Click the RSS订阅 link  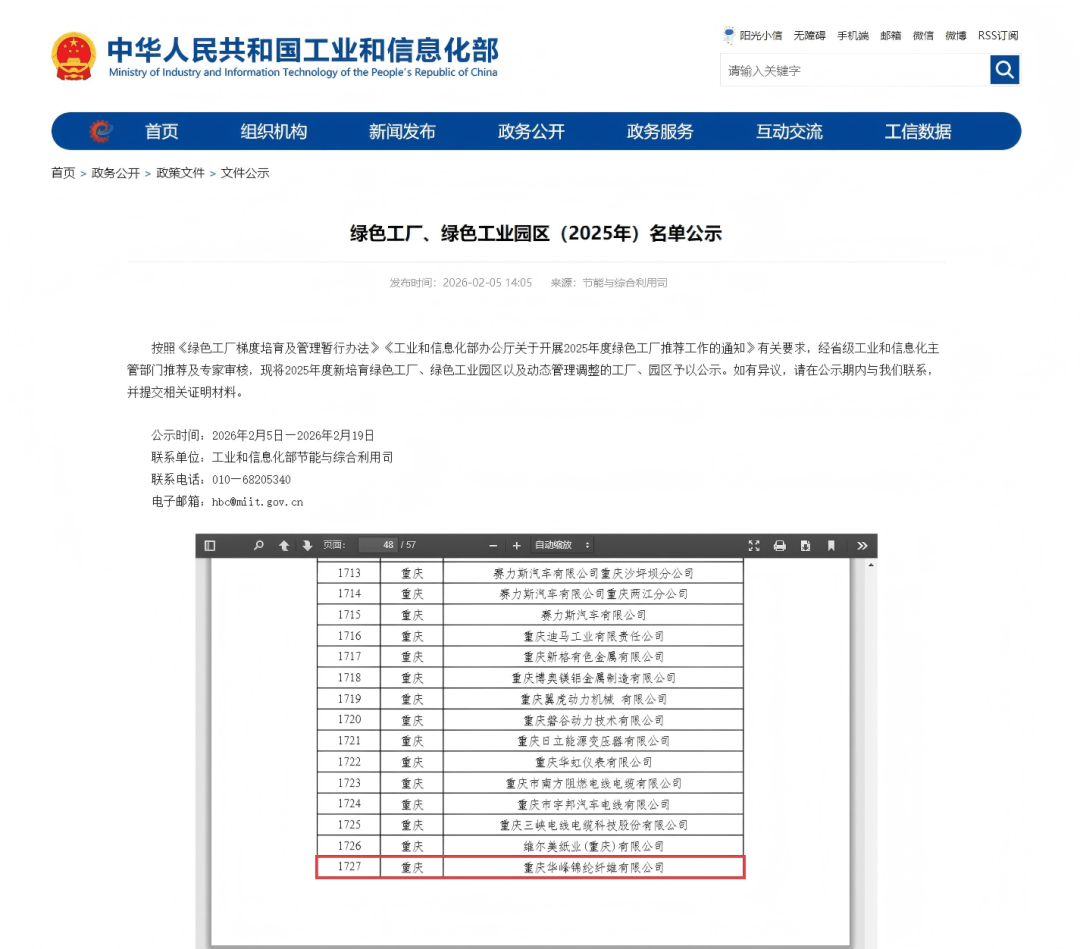click(x=998, y=35)
